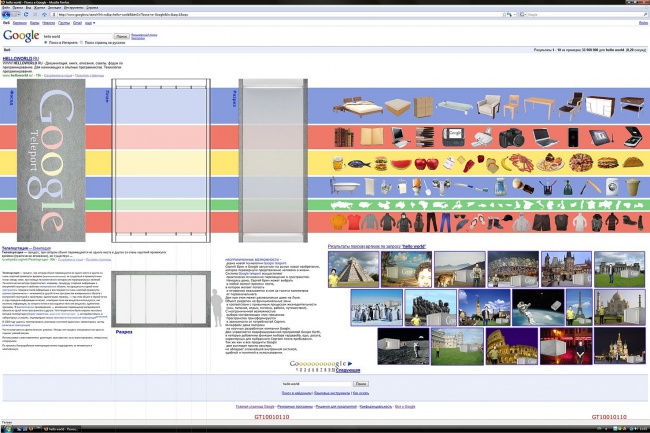Open the Firefox home page icon
Viewport: 650px width, 433px height.
coord(44,15)
